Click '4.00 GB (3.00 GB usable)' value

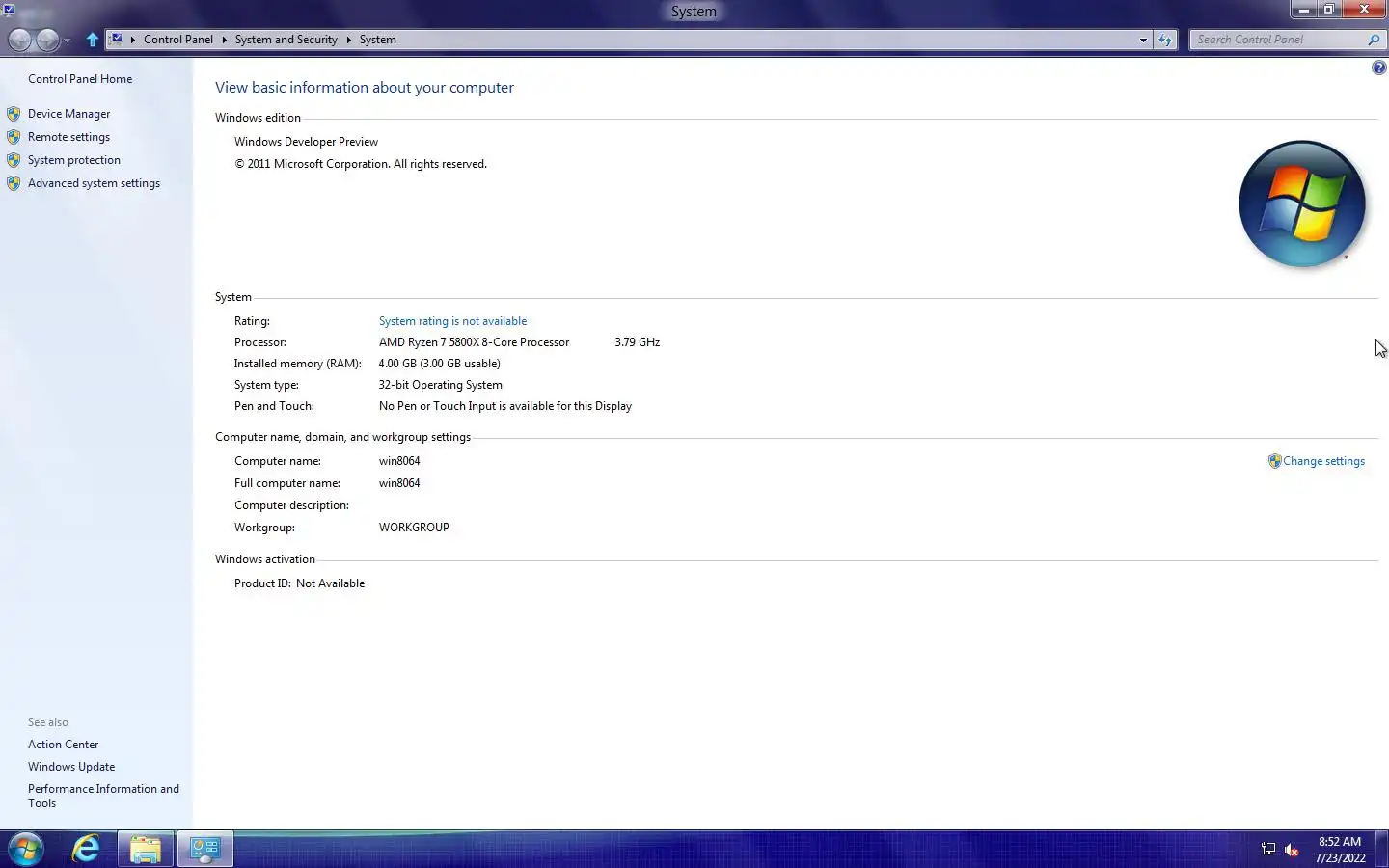(439, 364)
